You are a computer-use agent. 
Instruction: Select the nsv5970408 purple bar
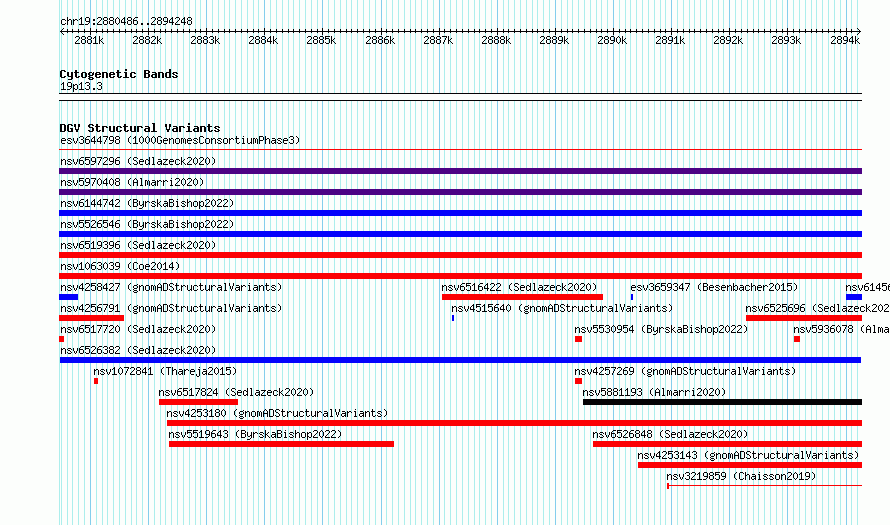click(460, 192)
